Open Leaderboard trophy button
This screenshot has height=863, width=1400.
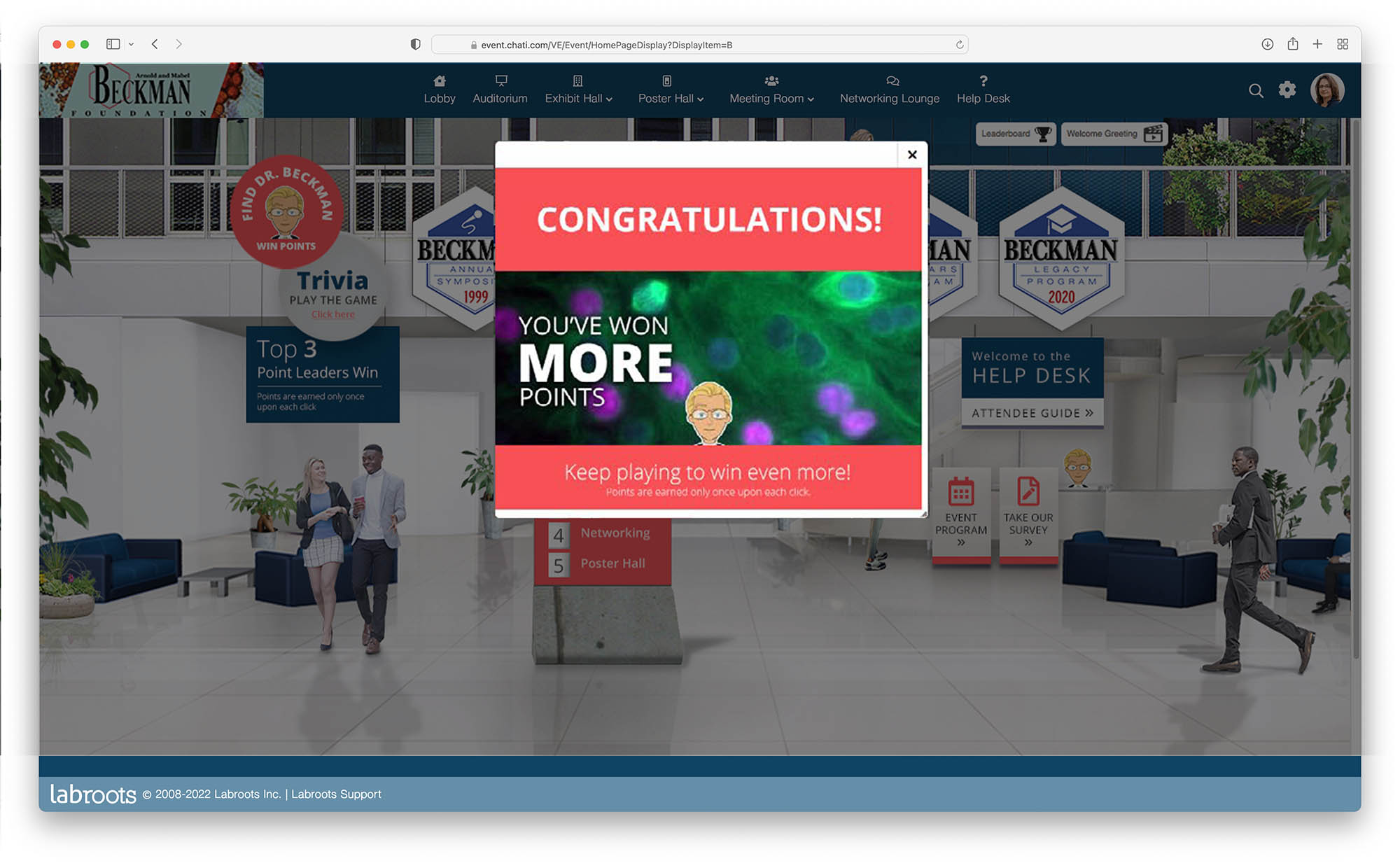coord(1015,134)
